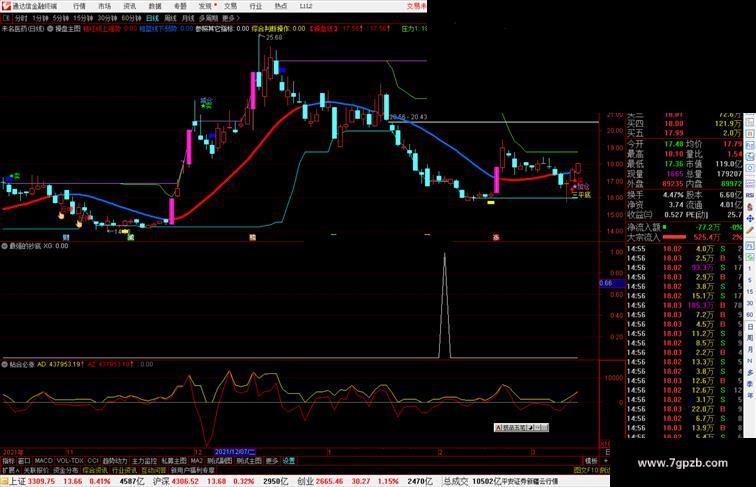Click the status bar icon left of 上证

(4, 481)
